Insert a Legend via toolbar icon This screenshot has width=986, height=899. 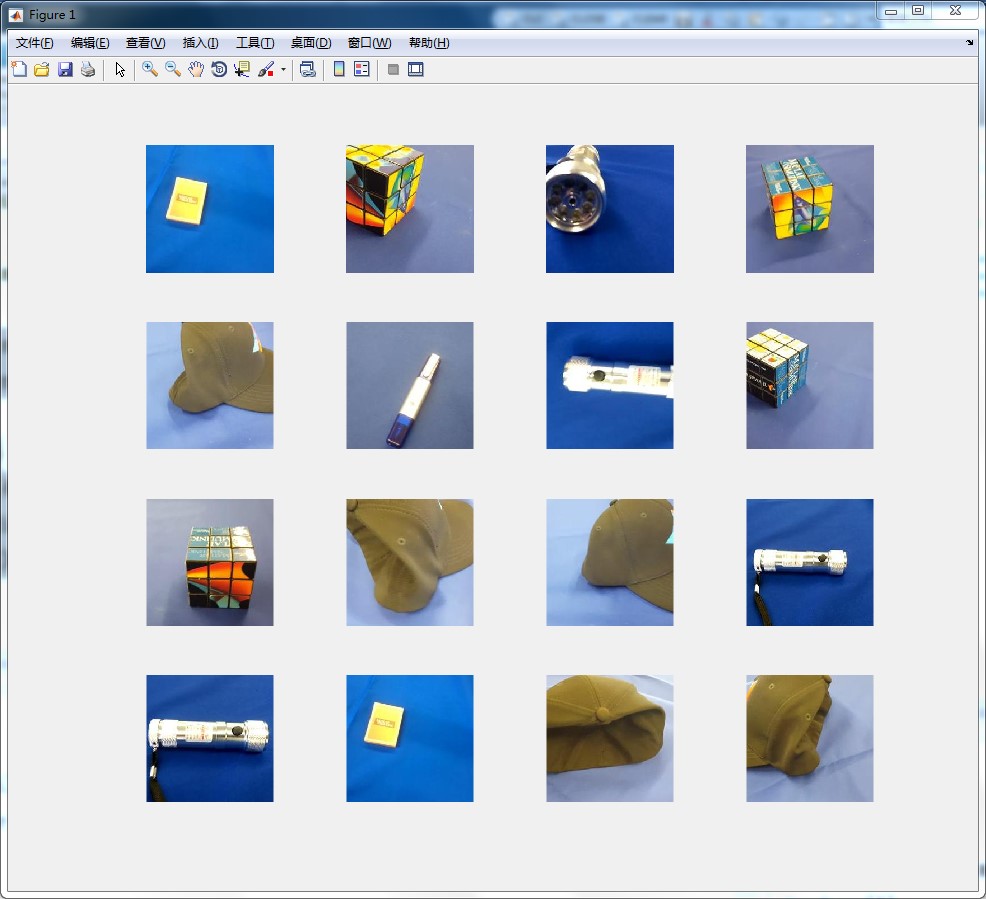[362, 69]
